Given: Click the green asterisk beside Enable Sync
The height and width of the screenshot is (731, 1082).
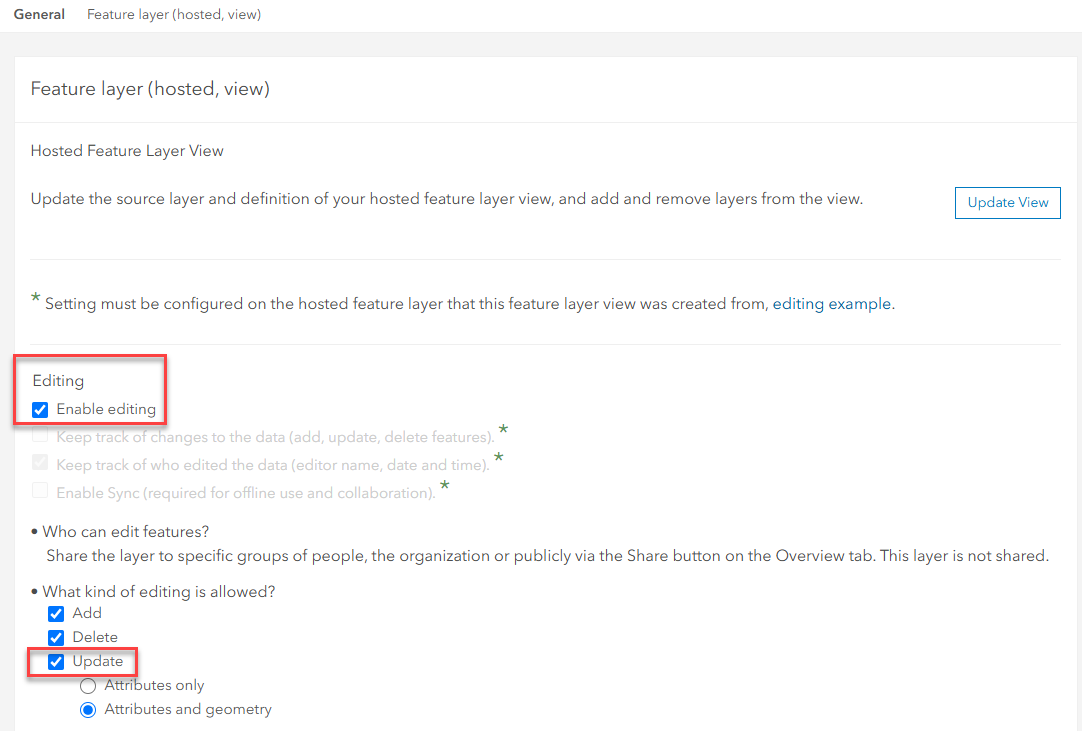Looking at the screenshot, I should point(445,486).
